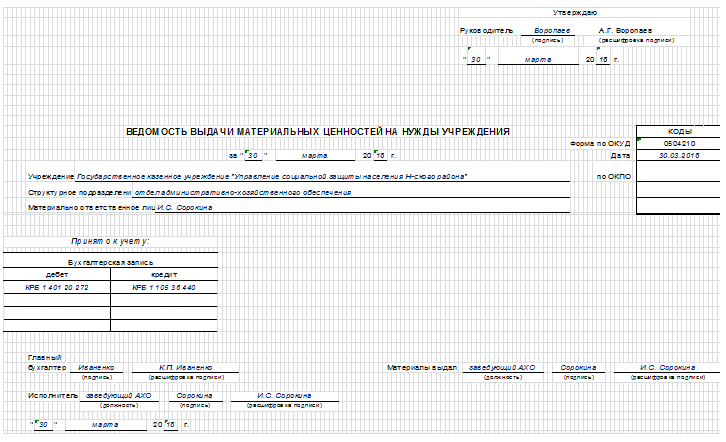The image size is (726, 442).
Task: Select the "Бухгалтерская запись" table header
Action: point(110,262)
